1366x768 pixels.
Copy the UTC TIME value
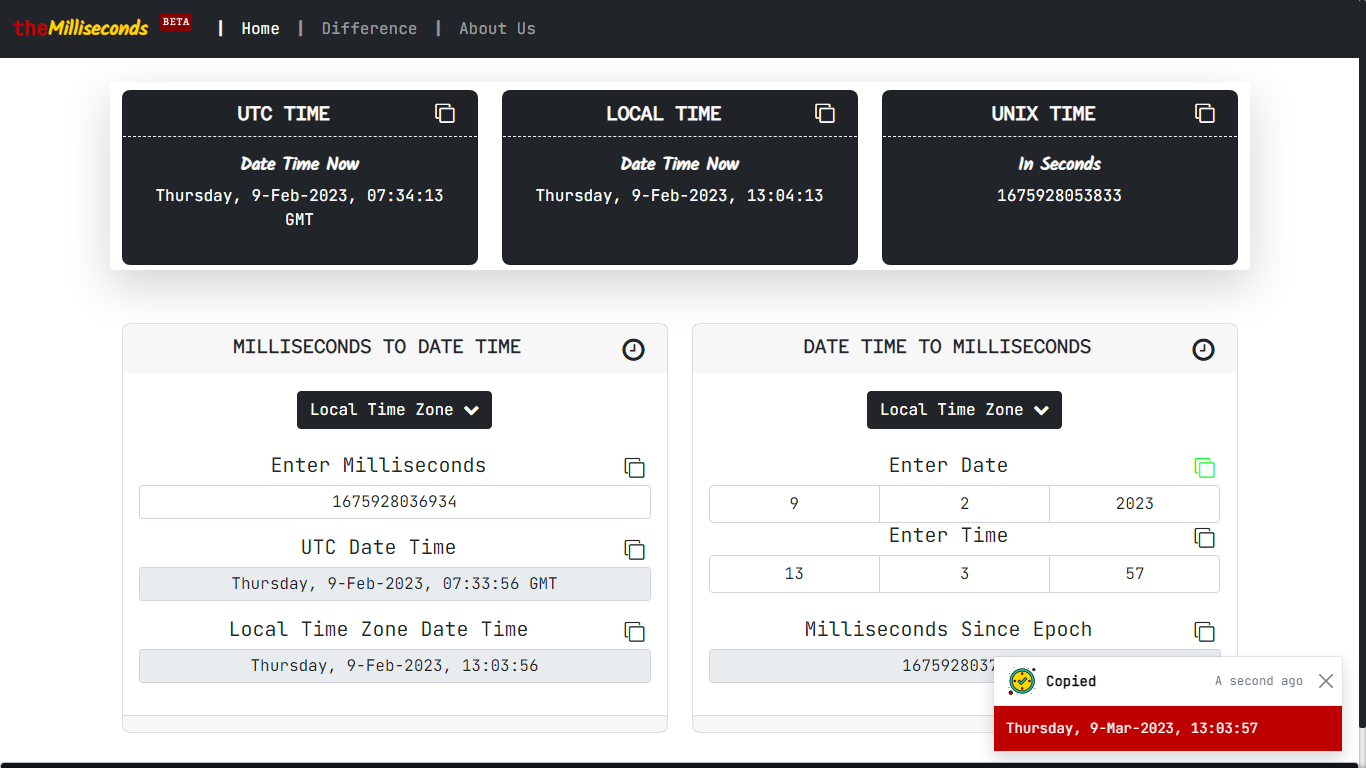coord(444,113)
